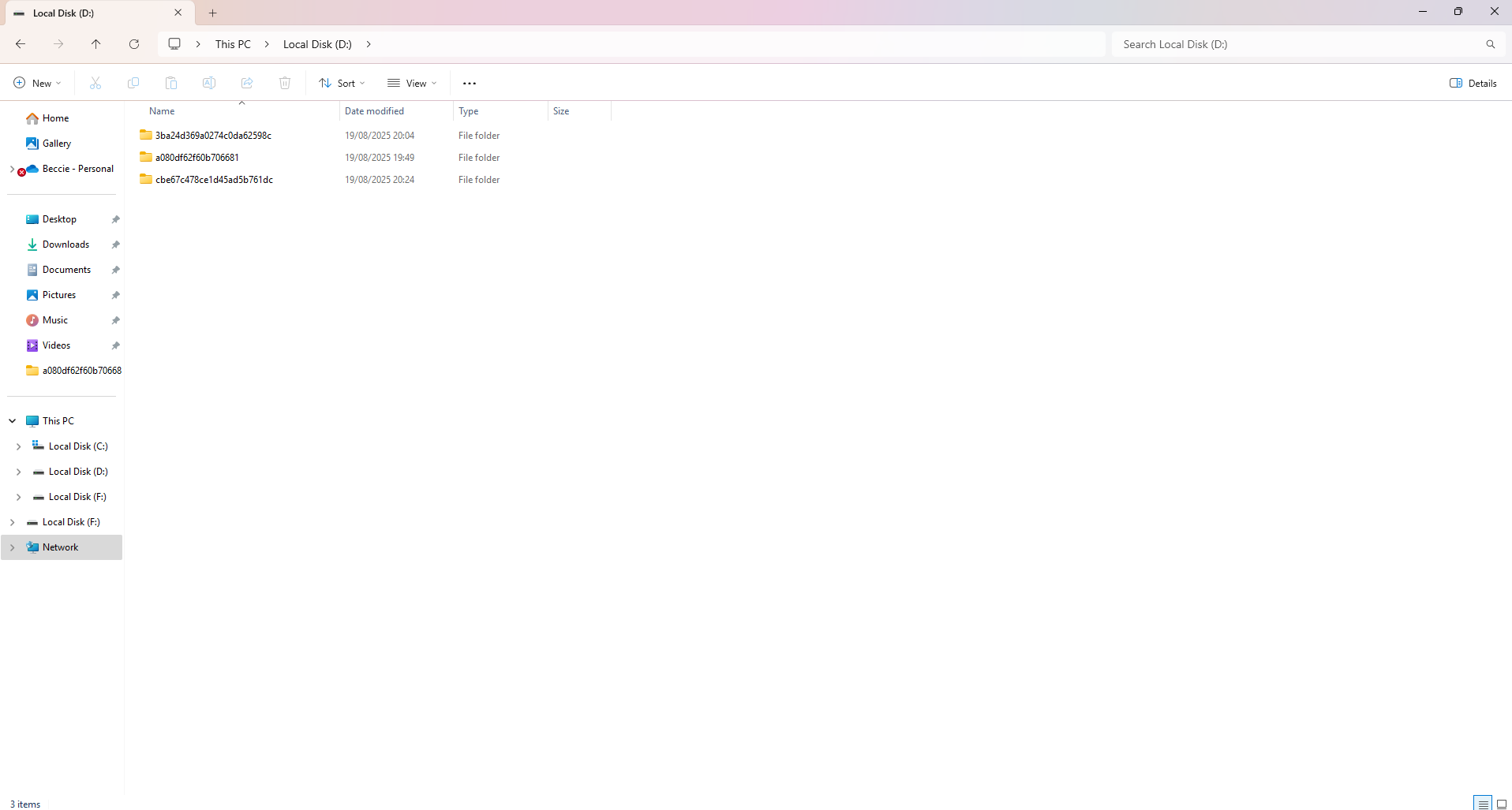Click the Copy icon in the toolbar
Image resolution: width=1512 pixels, height=810 pixels.
click(x=133, y=83)
